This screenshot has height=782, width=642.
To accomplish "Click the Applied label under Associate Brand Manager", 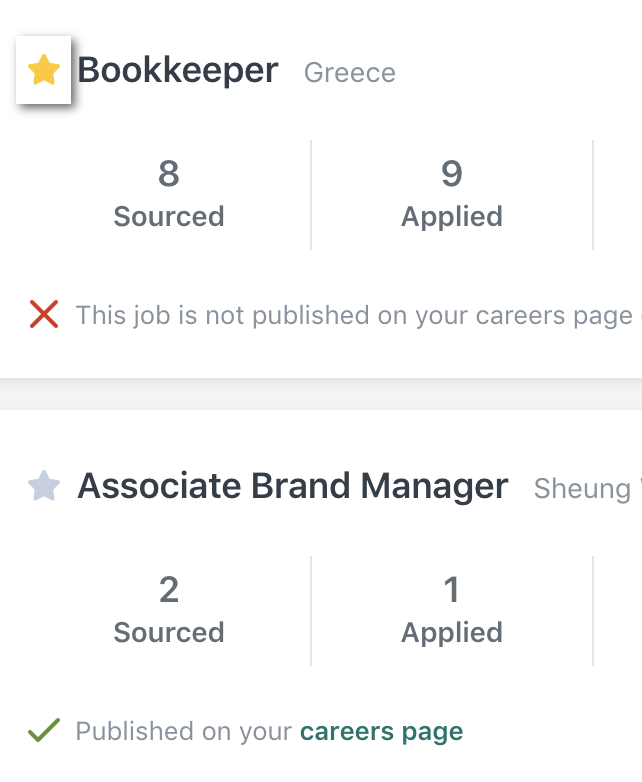I will click(x=452, y=633).
